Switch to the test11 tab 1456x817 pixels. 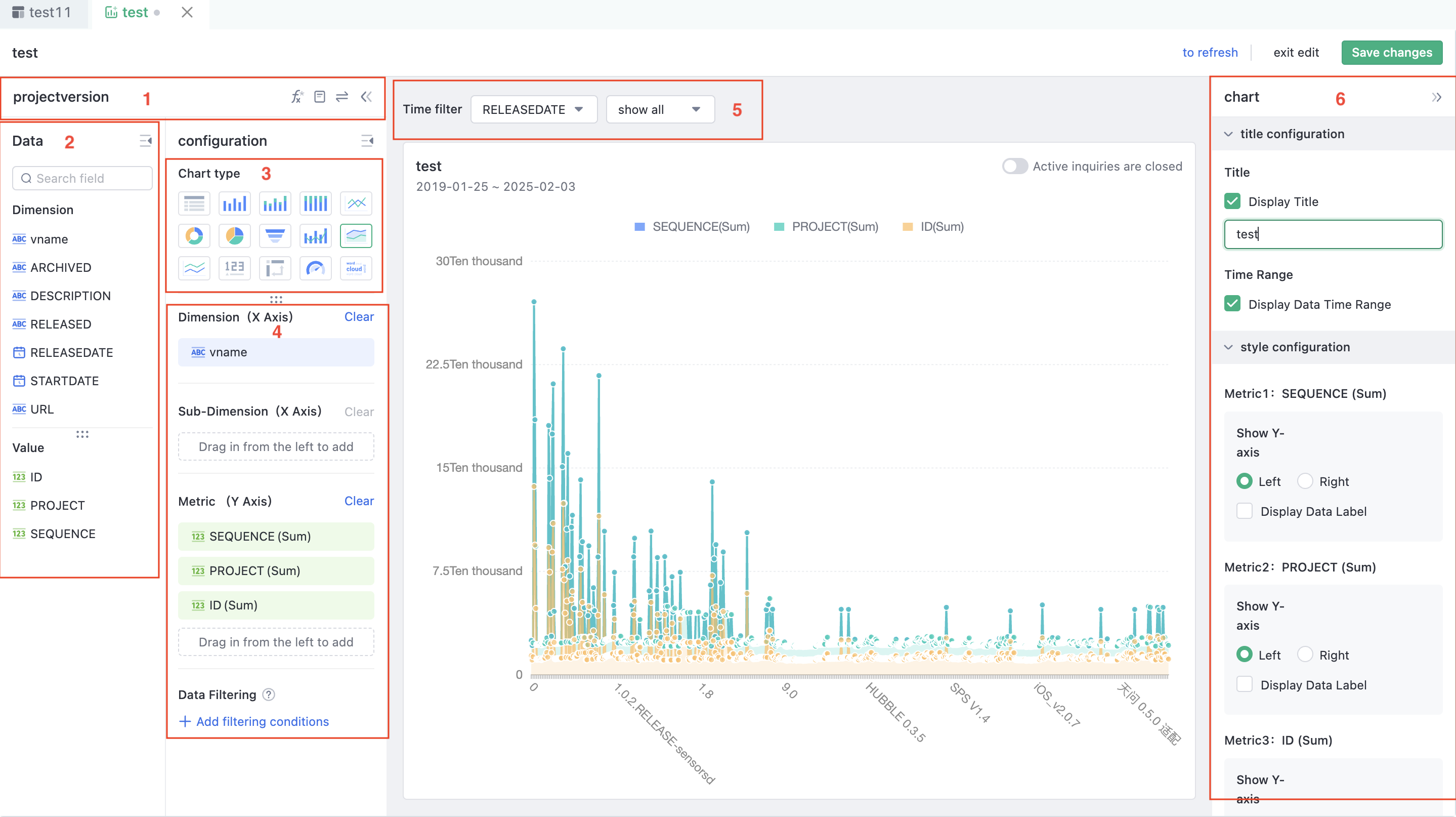pos(44,13)
